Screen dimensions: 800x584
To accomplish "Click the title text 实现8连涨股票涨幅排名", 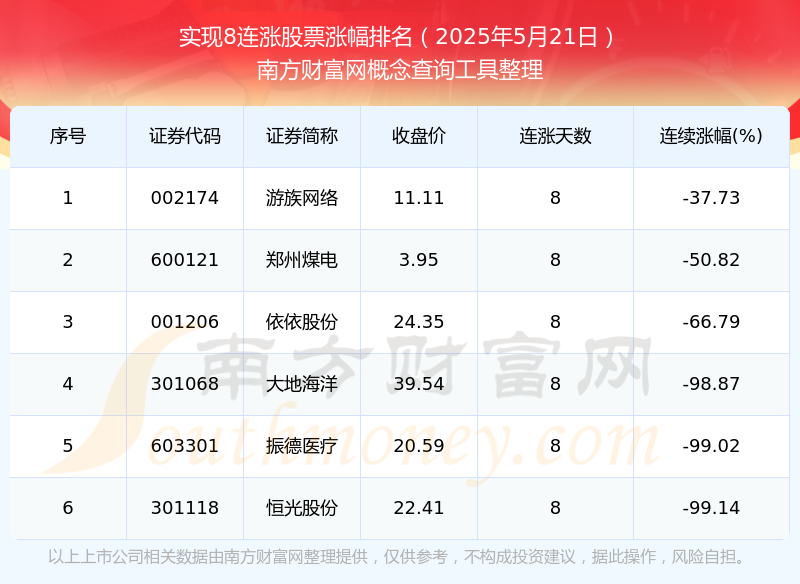I will point(295,37).
